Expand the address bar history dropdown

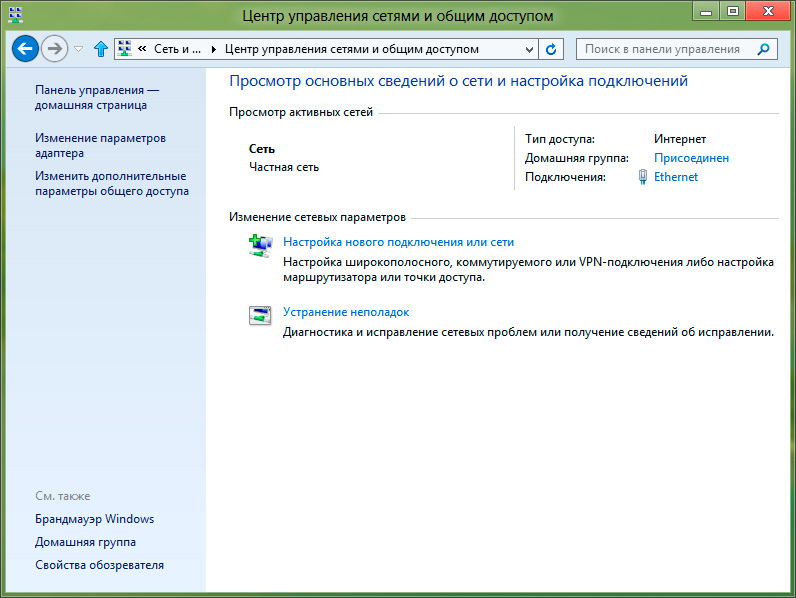pyautogui.click(x=528, y=49)
